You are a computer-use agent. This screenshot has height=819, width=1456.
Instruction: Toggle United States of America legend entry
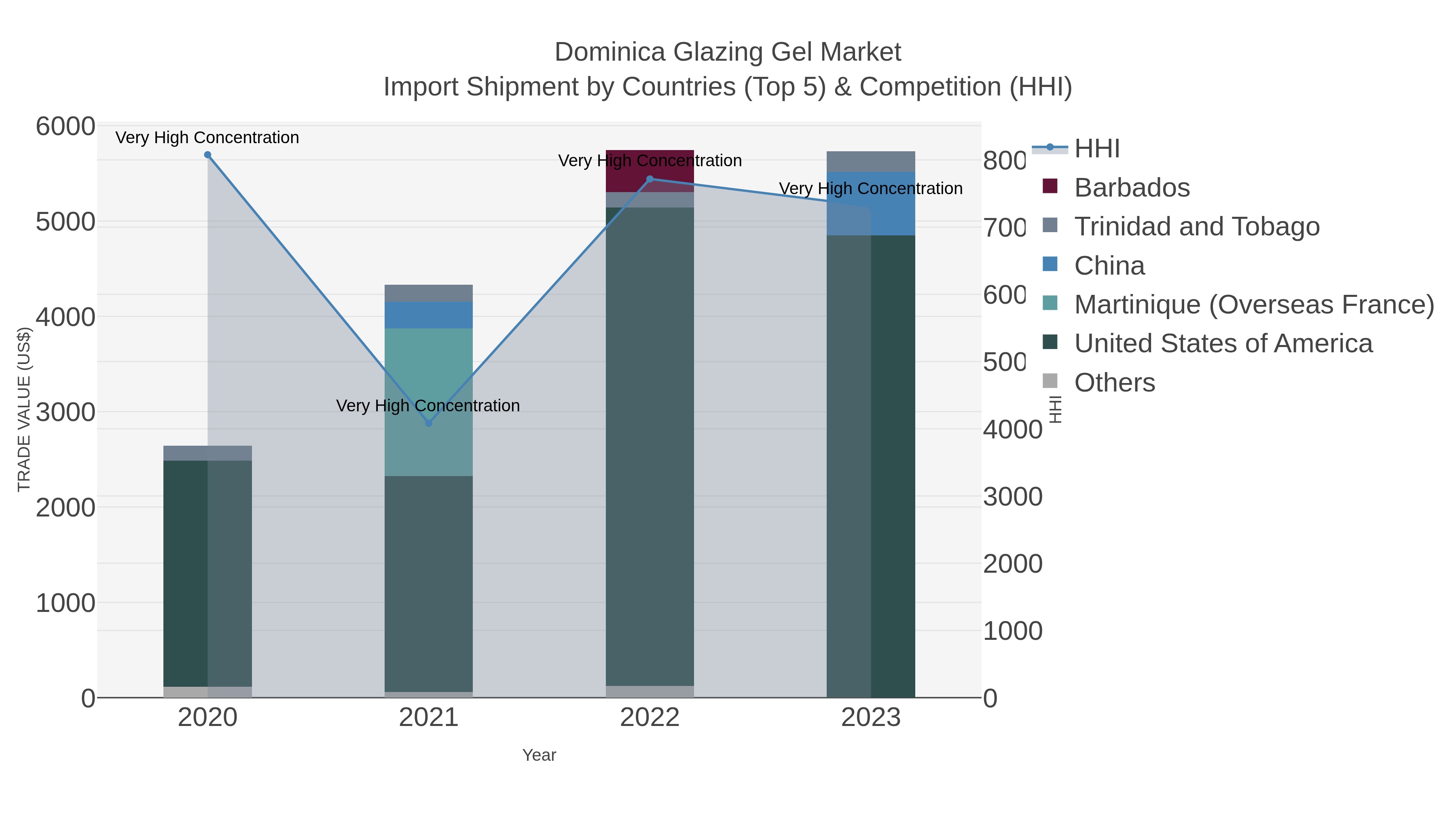click(x=1207, y=343)
